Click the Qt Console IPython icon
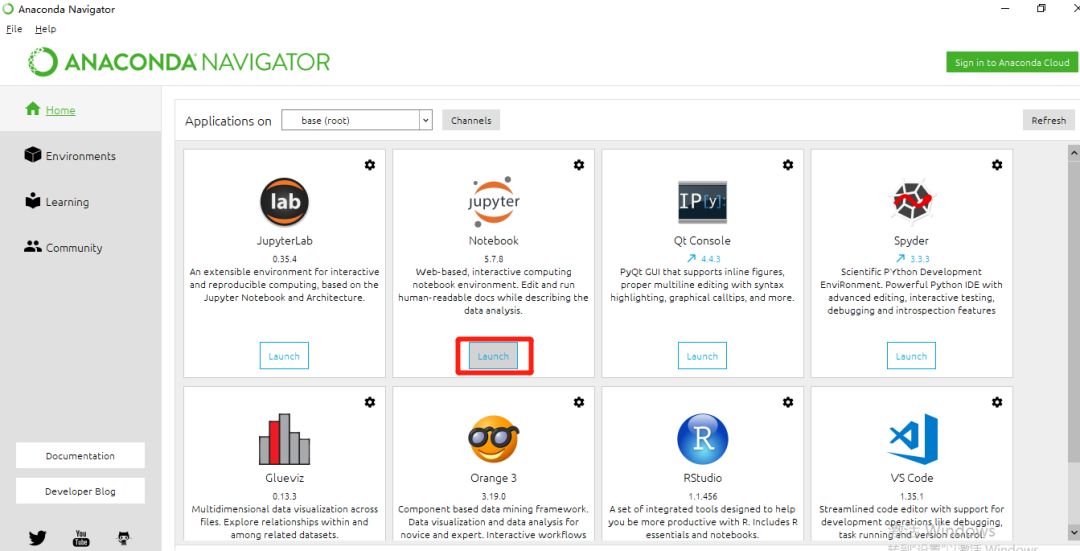1080x551 pixels. 703,202
